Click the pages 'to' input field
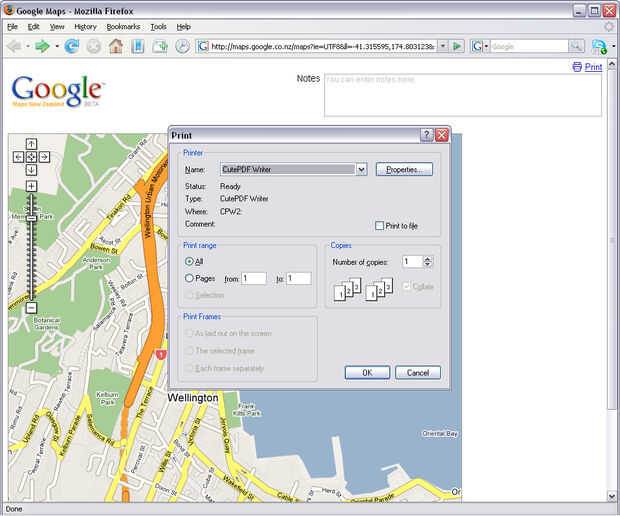 (x=299, y=278)
